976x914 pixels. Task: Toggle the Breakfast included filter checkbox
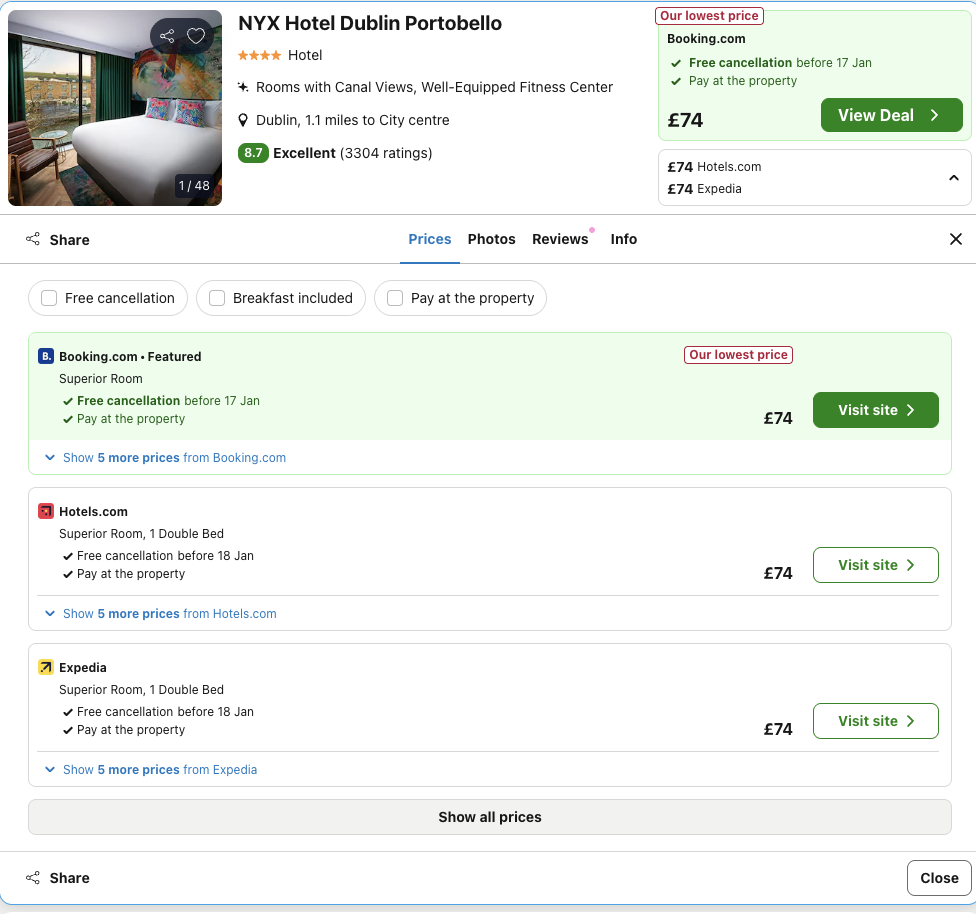(217, 298)
